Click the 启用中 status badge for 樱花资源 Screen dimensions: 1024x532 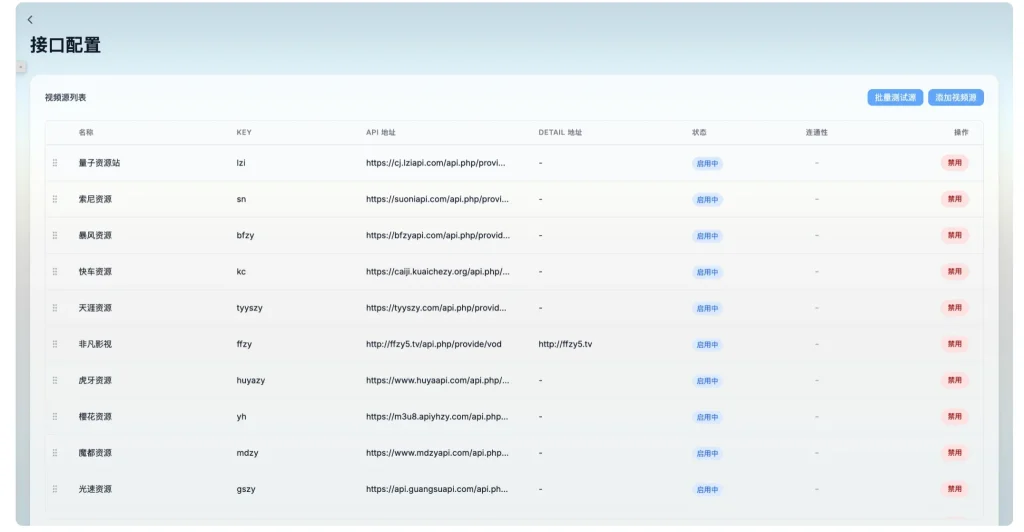pos(707,417)
